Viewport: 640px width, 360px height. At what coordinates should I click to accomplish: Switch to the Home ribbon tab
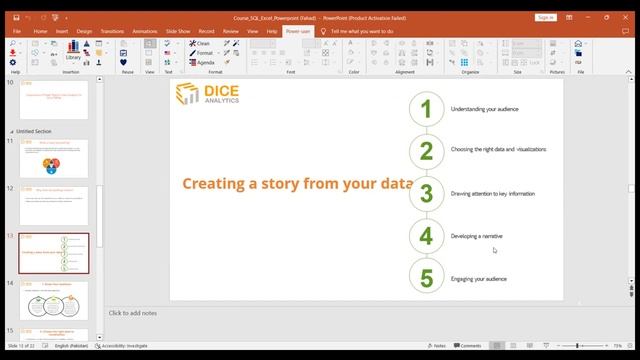40,31
